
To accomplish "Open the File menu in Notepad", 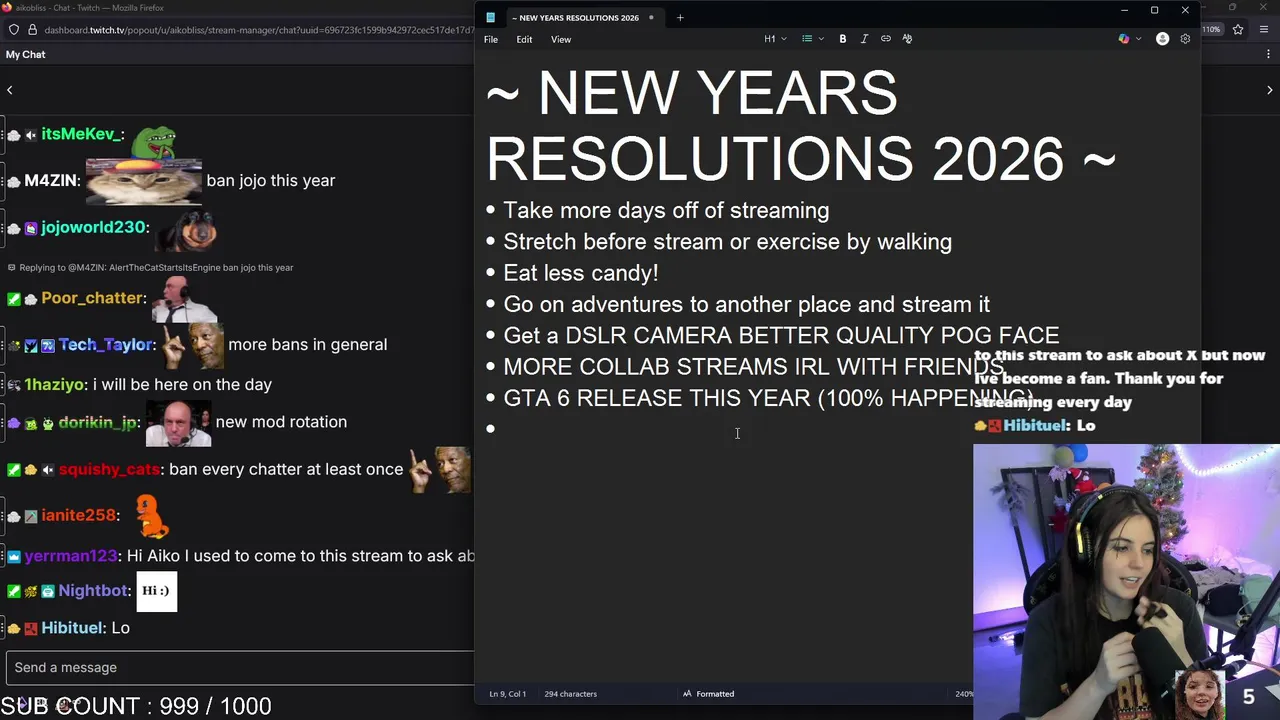I will pos(491,39).
